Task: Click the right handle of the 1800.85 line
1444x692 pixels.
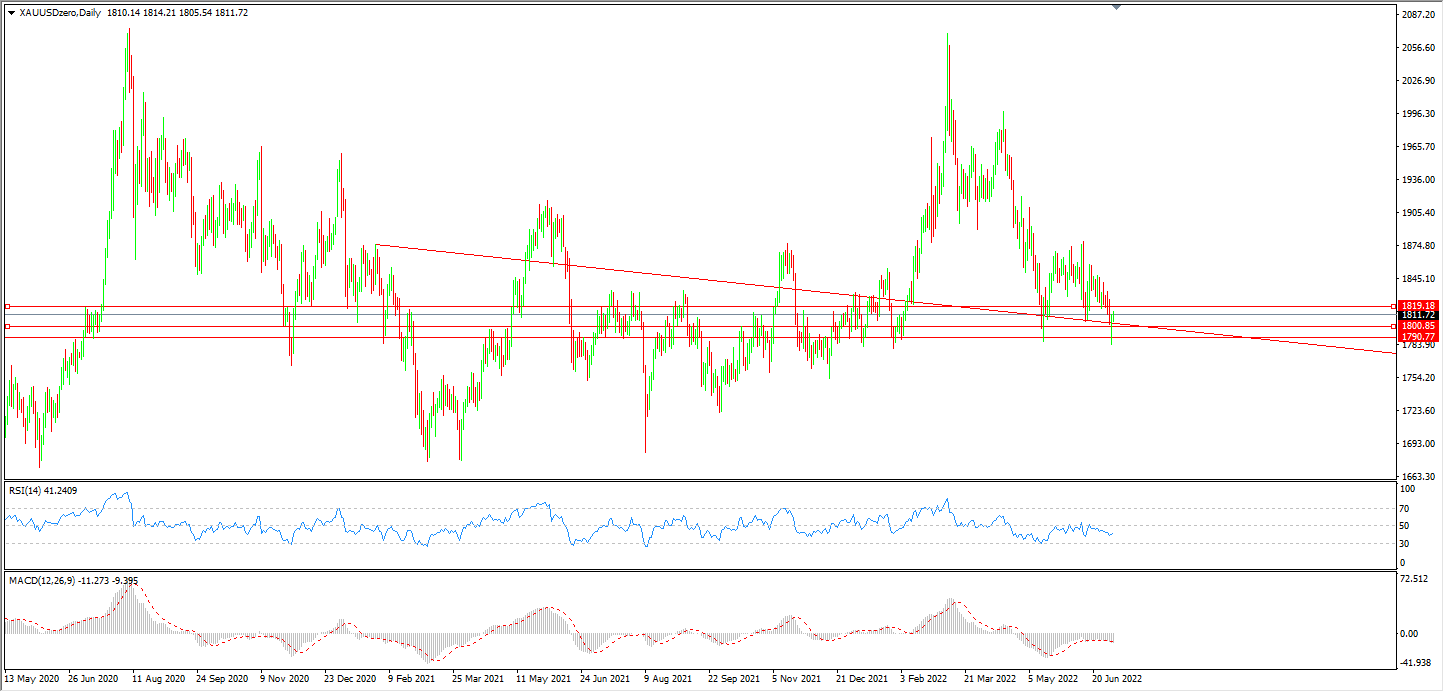Action: [x=1393, y=326]
